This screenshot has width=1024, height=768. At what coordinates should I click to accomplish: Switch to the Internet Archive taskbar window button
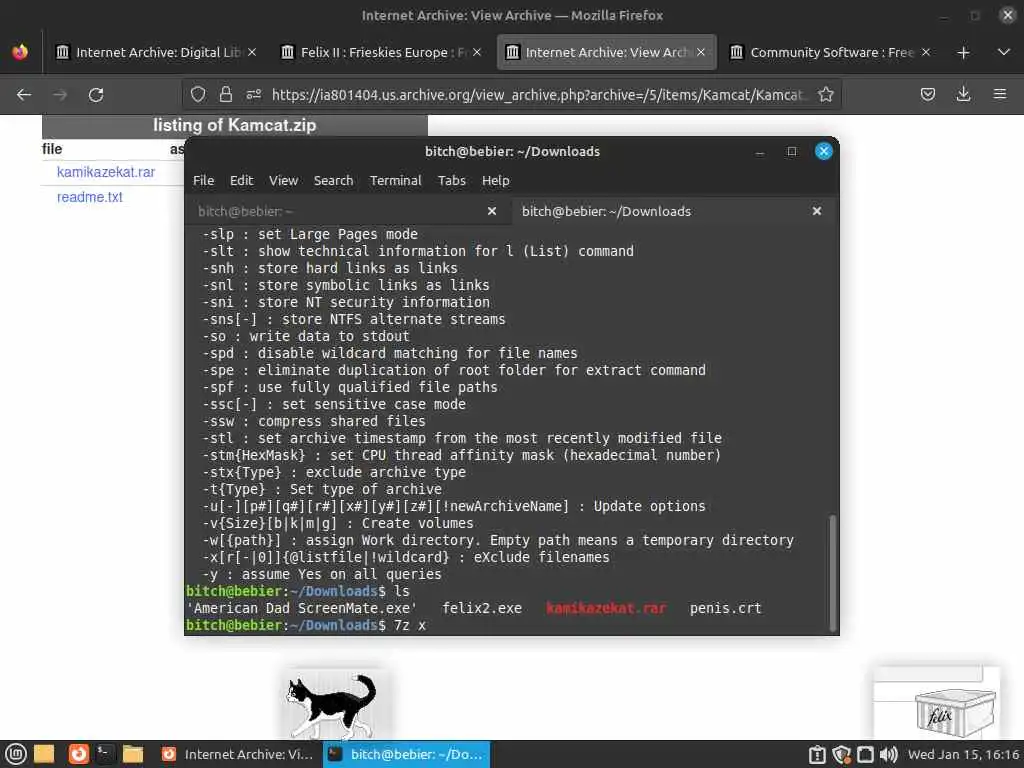[237, 754]
